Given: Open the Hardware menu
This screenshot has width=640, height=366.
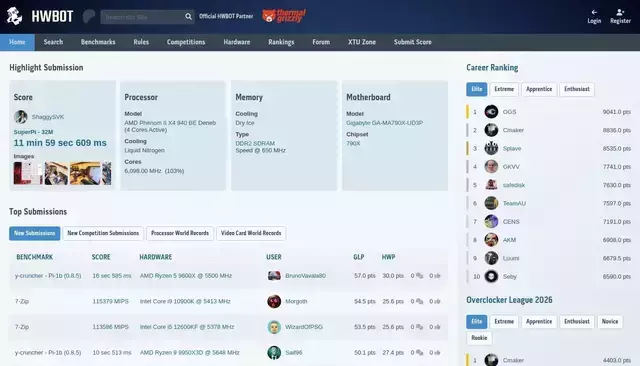Looking at the screenshot, I should point(237,42).
